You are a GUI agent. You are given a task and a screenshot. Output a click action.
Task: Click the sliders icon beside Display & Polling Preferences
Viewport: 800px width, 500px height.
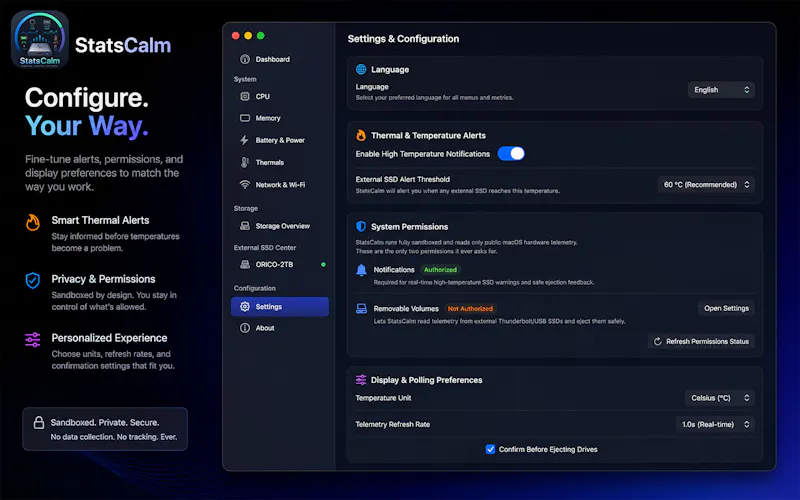[x=361, y=380]
